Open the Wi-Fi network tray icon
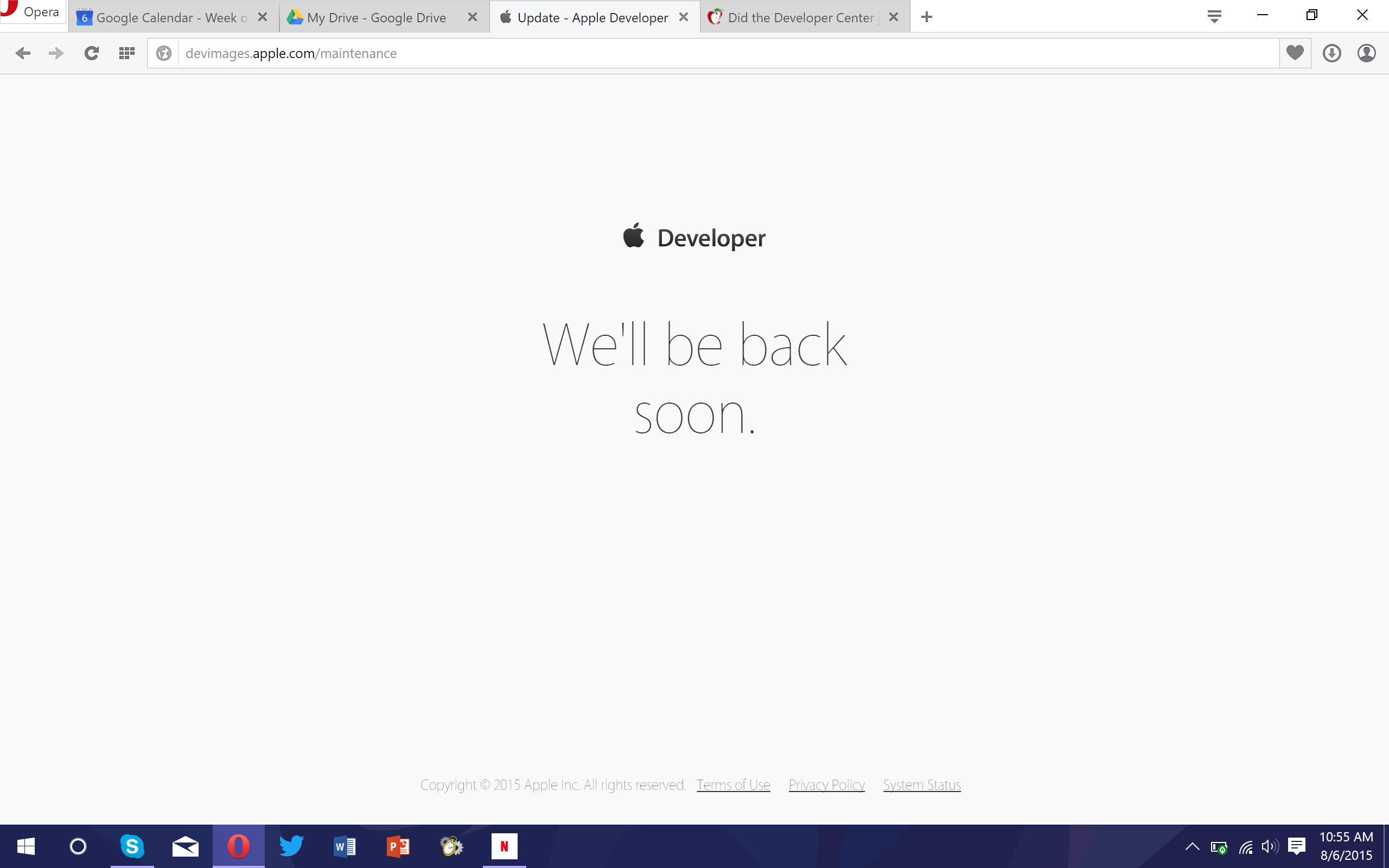This screenshot has height=868, width=1389. tap(1245, 847)
